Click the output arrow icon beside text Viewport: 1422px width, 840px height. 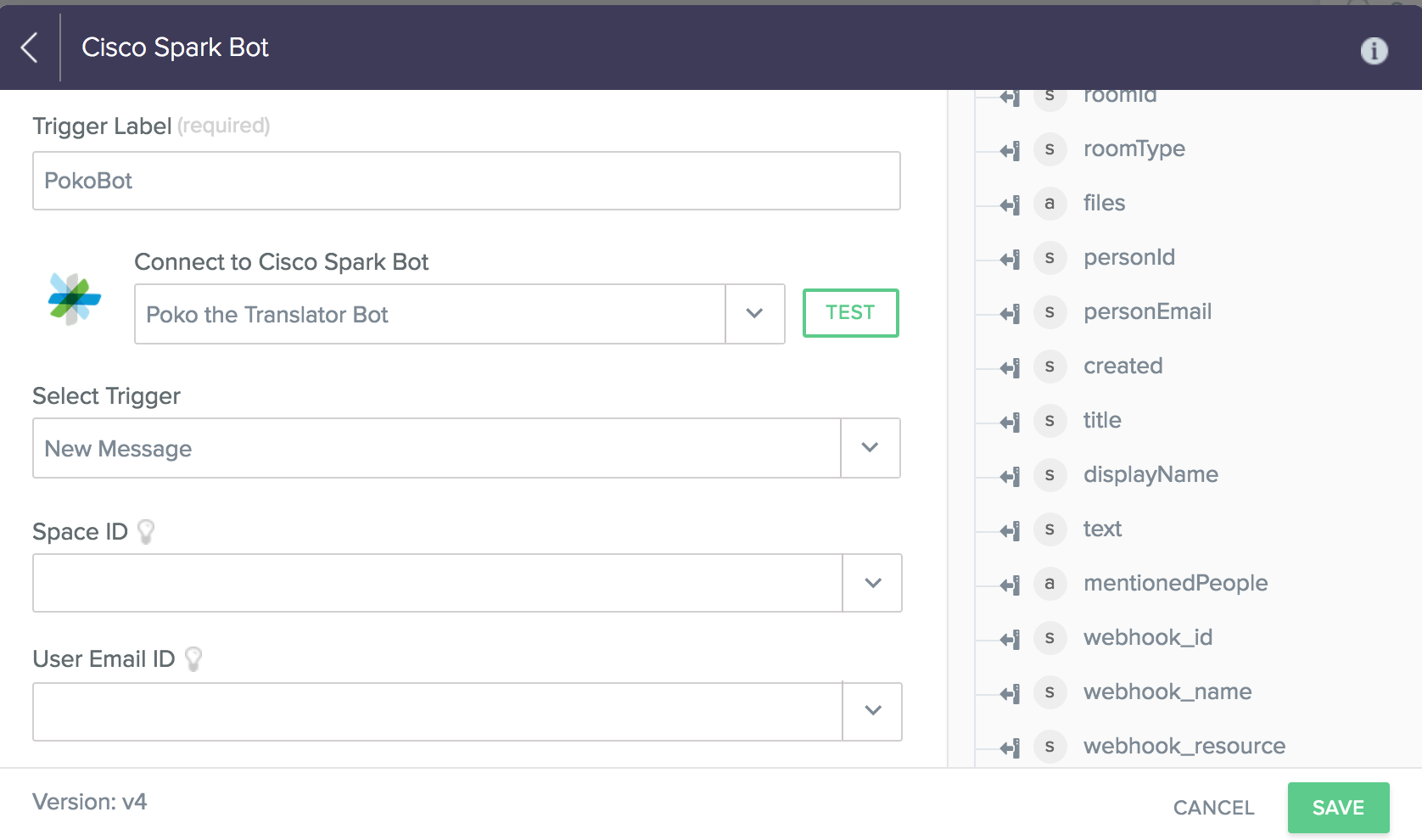(1010, 530)
